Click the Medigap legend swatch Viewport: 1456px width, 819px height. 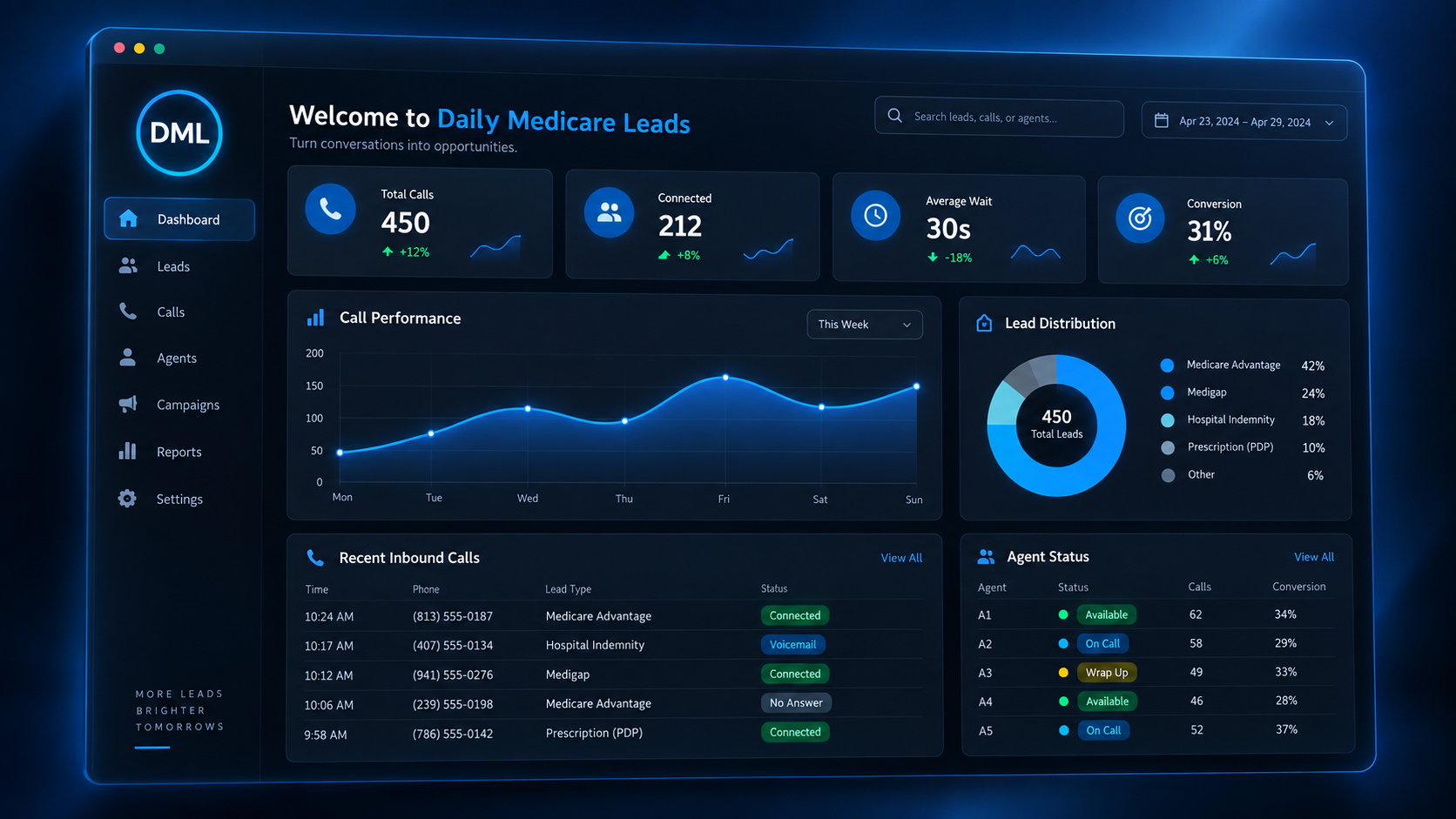coord(1168,393)
